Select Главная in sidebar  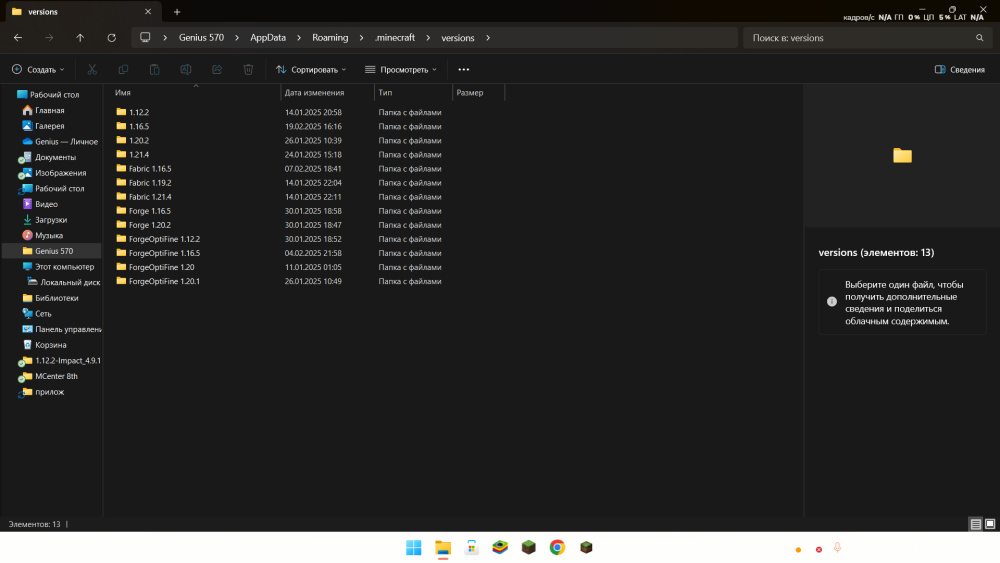tap(50, 110)
